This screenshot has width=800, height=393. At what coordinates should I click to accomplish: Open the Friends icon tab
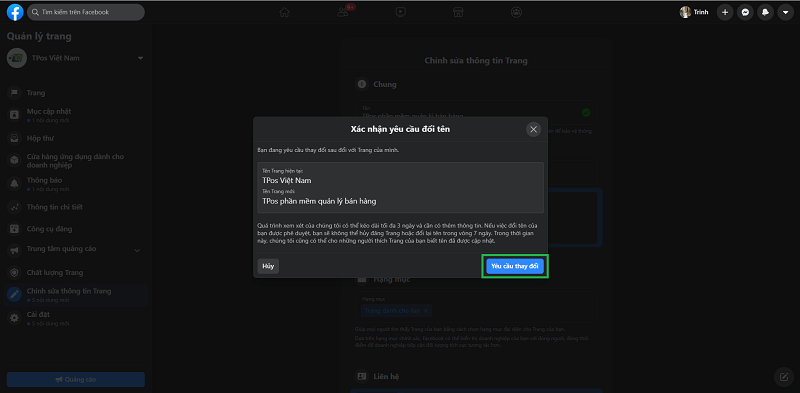click(x=343, y=12)
